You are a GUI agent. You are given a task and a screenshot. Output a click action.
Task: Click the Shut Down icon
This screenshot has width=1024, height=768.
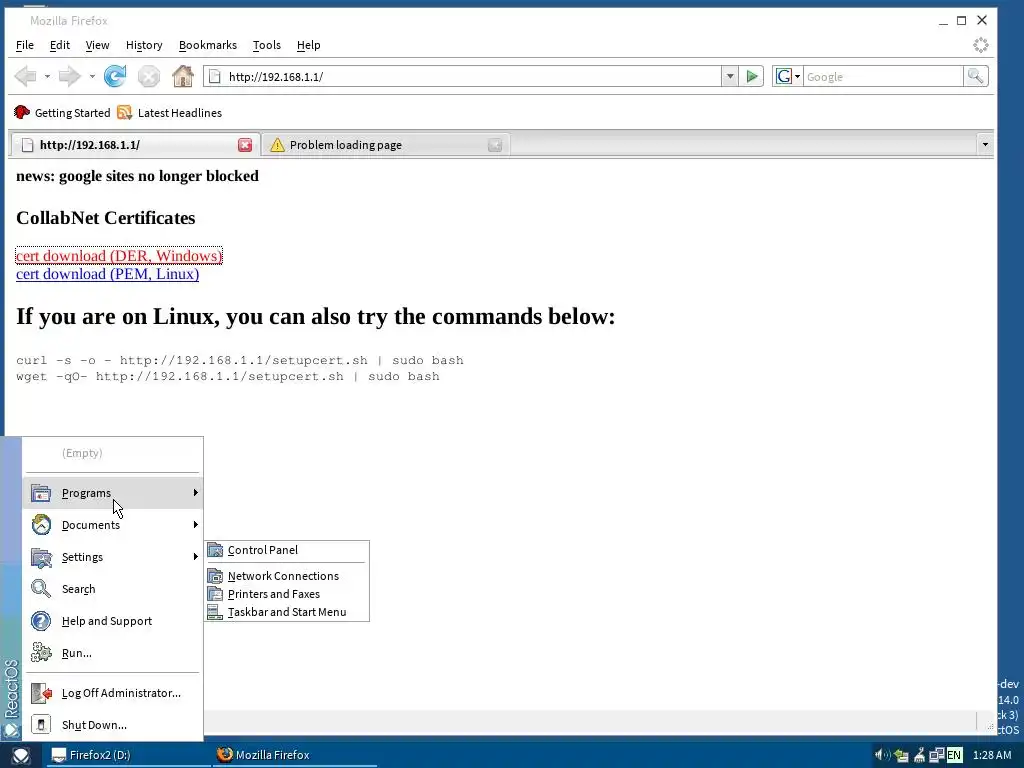(x=41, y=725)
